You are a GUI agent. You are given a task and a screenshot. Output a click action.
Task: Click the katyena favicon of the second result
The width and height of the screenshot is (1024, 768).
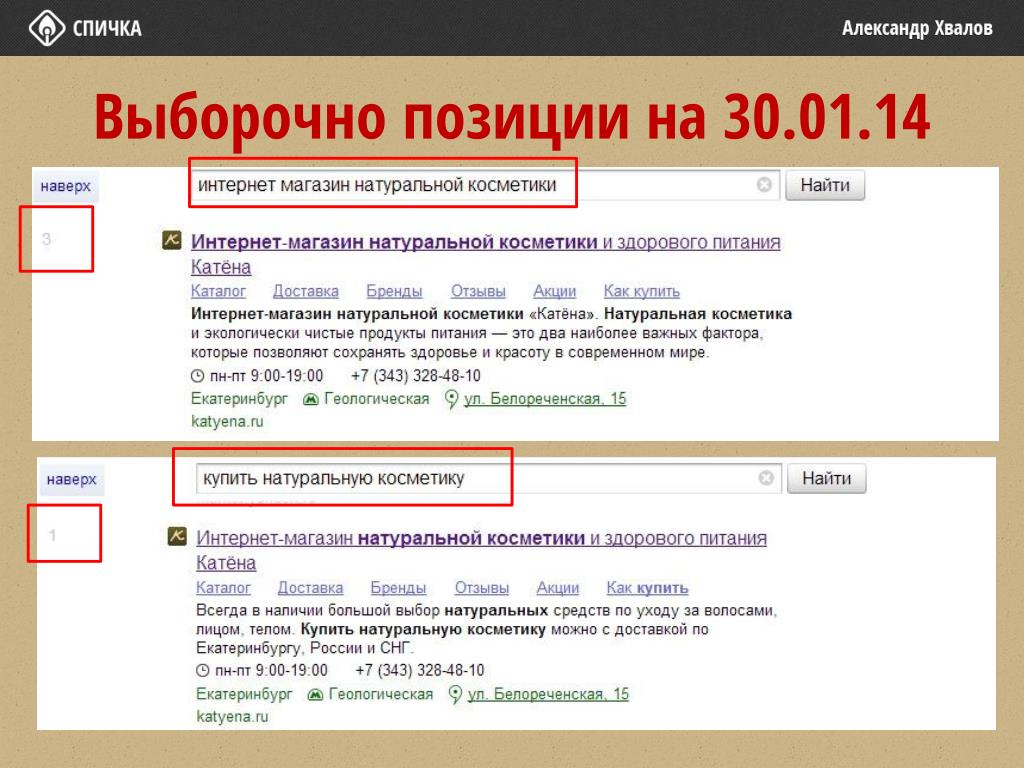coord(177,536)
